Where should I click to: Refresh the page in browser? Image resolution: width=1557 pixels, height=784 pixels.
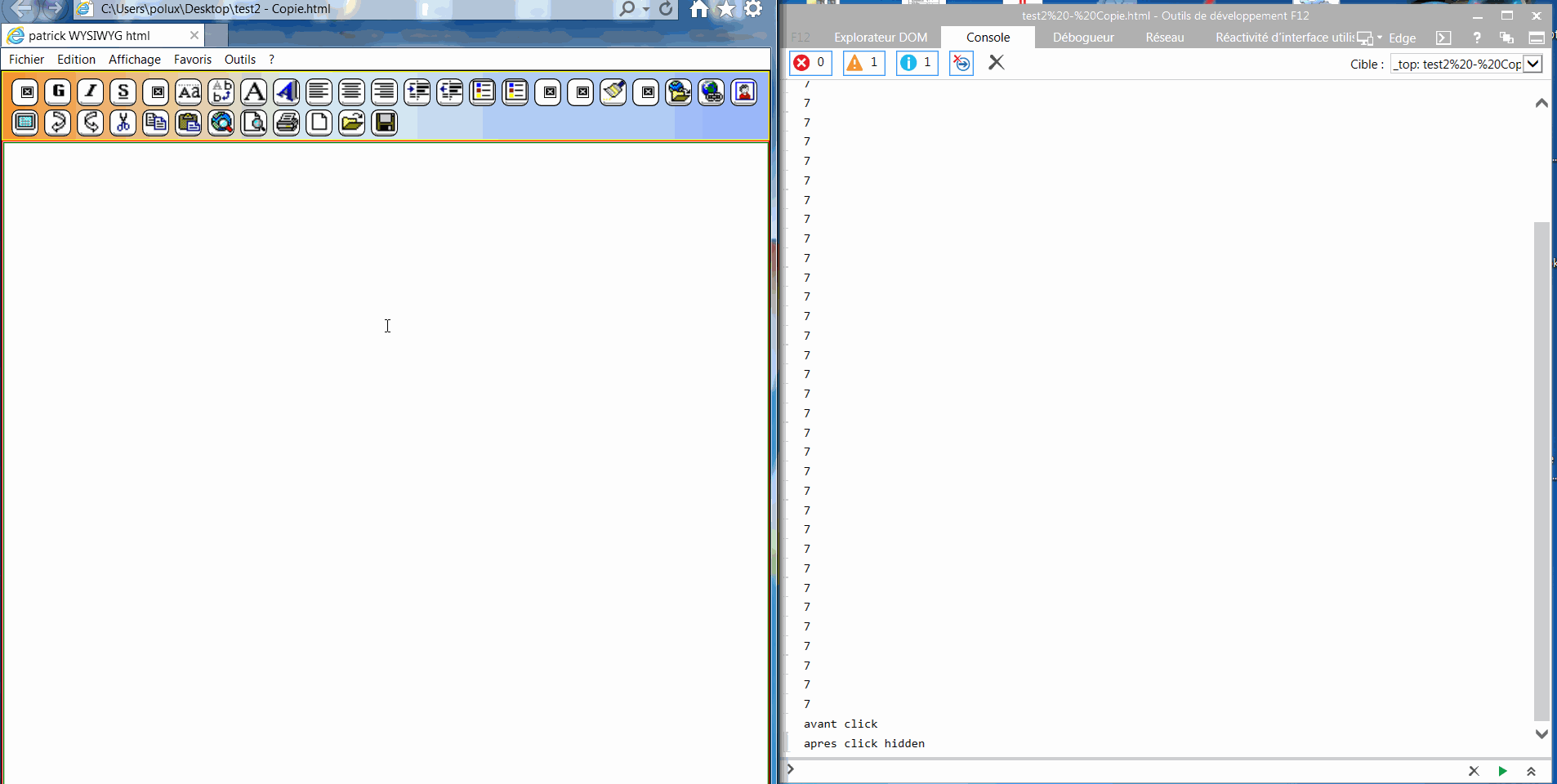(667, 9)
